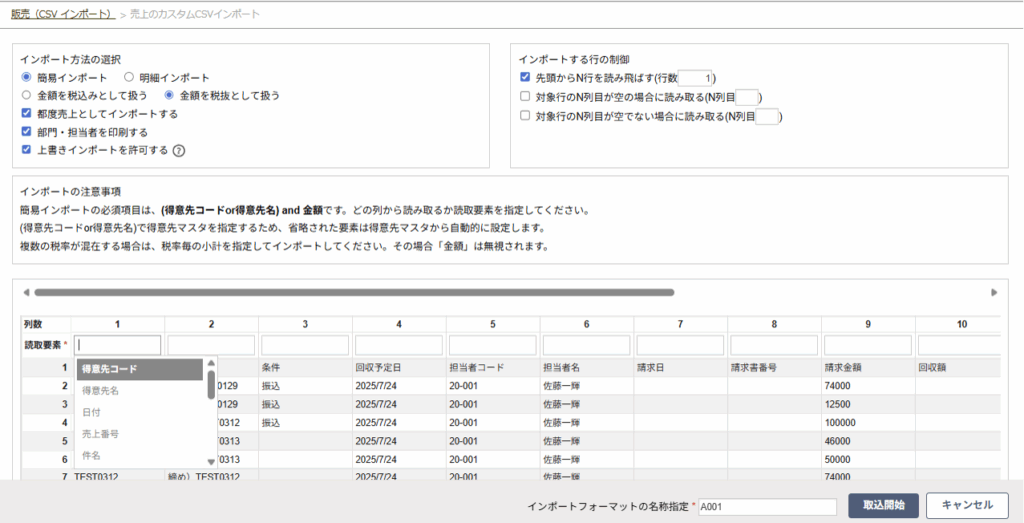
Task: Click the right arrow of horizontal scrollbar
Action: (x=994, y=292)
